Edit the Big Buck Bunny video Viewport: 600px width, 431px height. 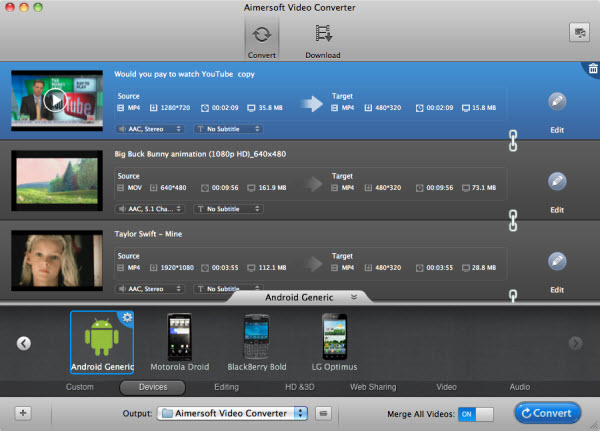(x=557, y=181)
